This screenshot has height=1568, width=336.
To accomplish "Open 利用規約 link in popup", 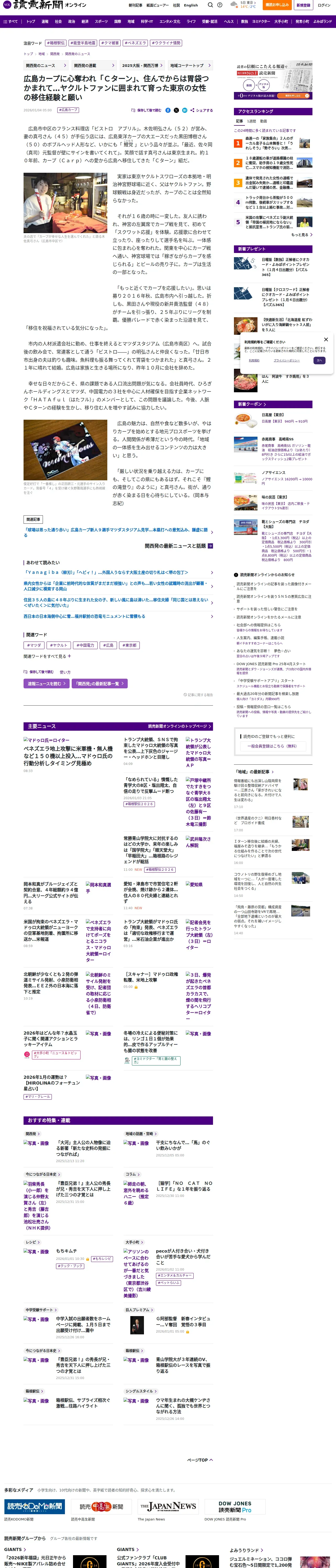I will (x=254, y=360).
